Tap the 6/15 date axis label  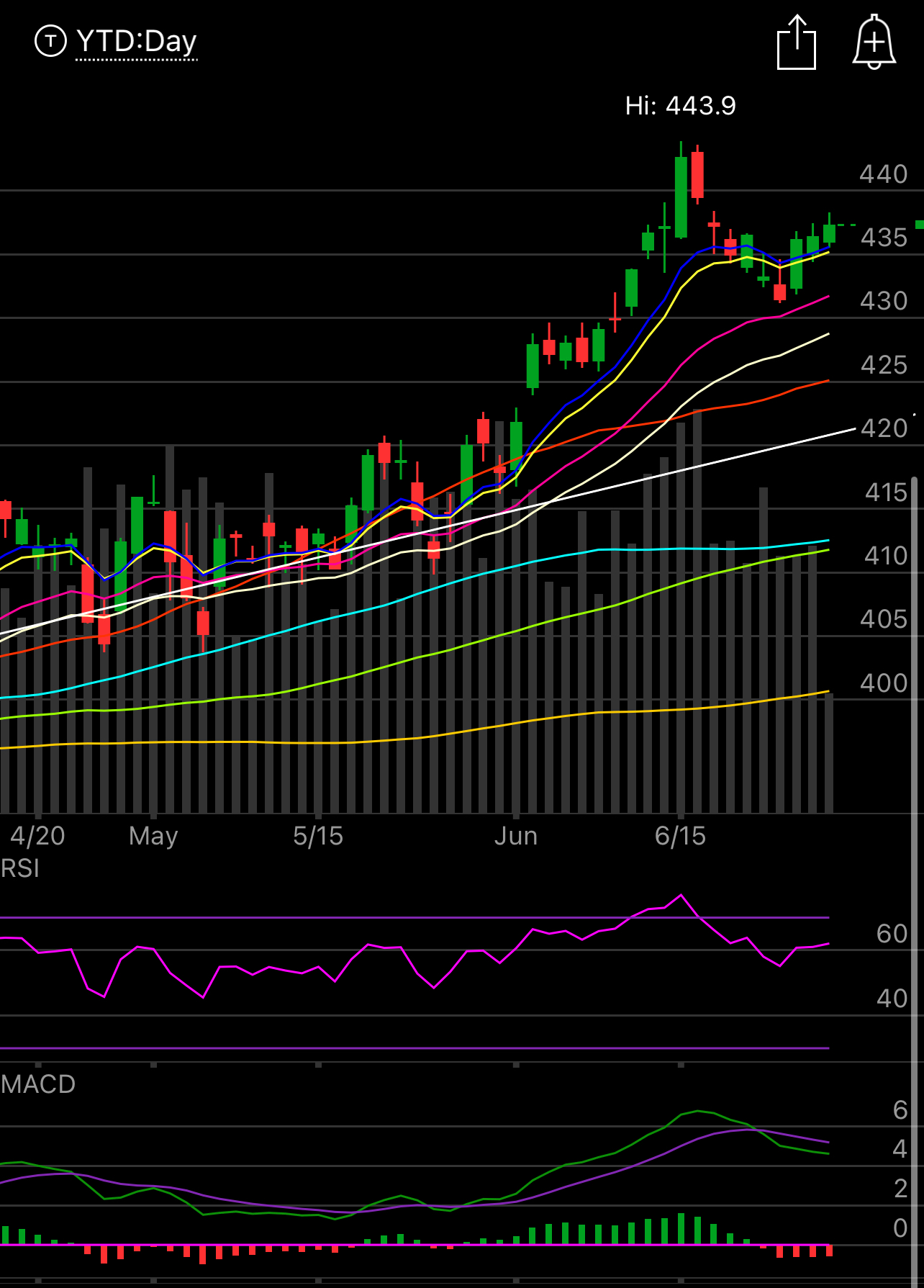(680, 836)
